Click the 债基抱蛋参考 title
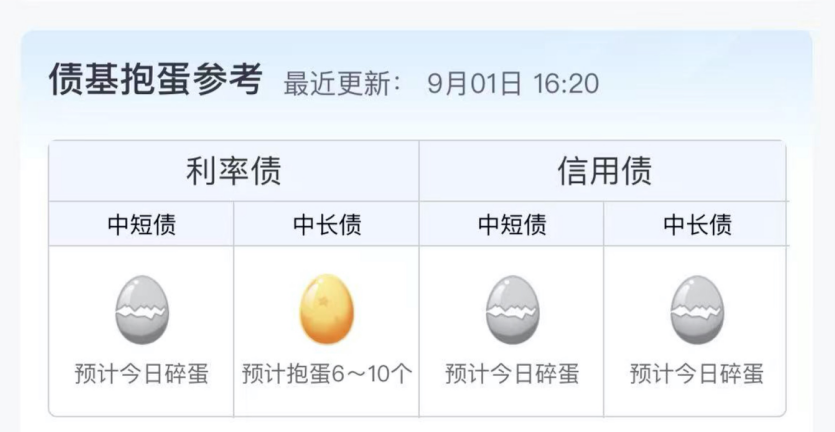835x432 pixels. click(156, 79)
